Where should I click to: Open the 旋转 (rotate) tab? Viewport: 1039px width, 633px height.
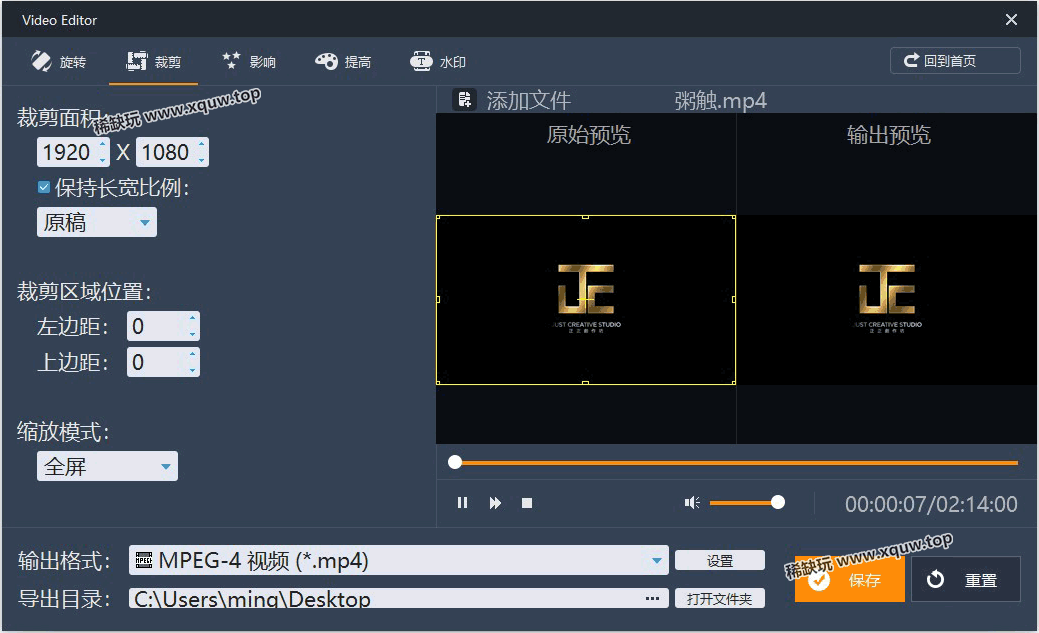58,62
